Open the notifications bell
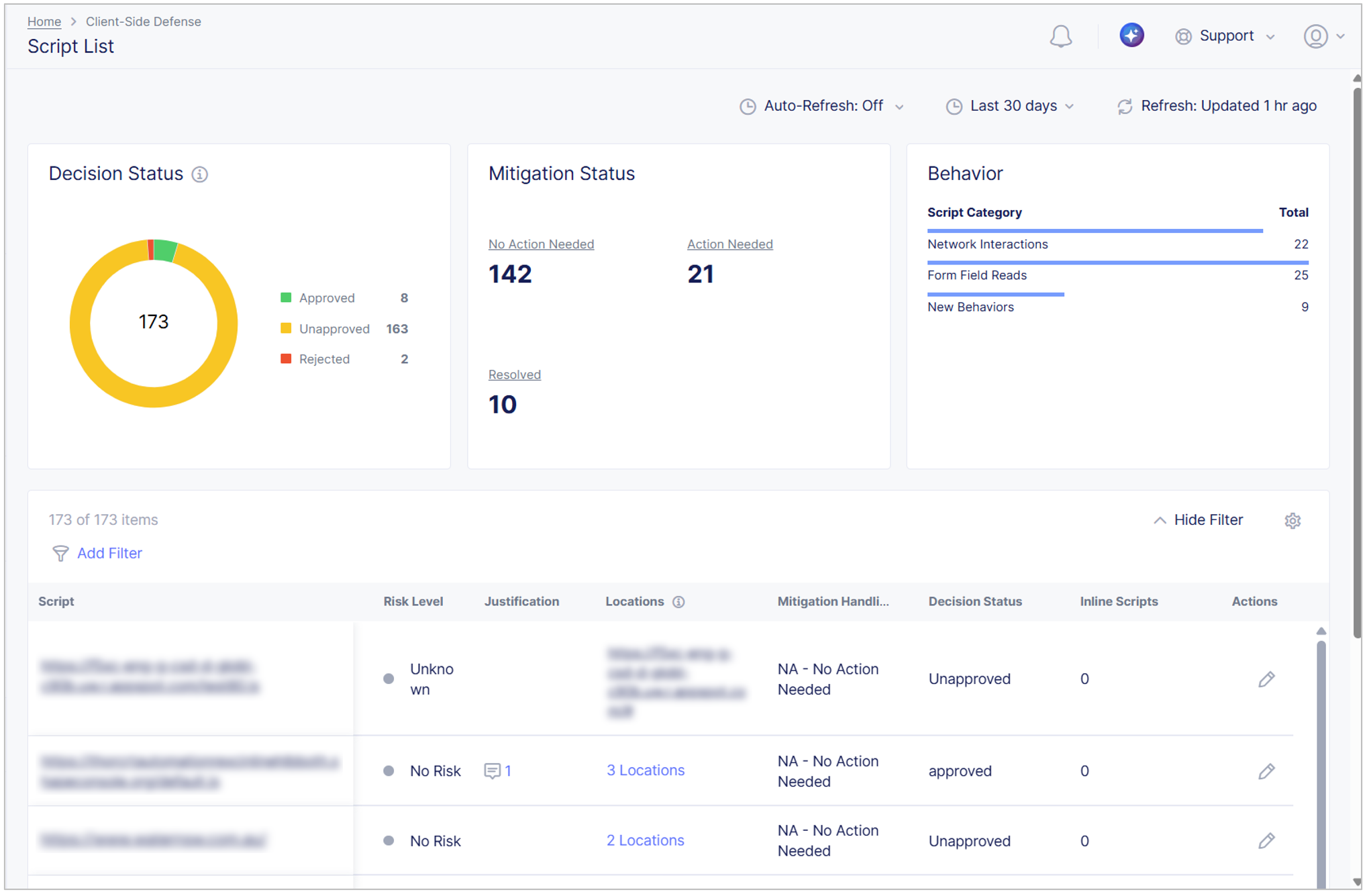1369x896 pixels. point(1060,36)
